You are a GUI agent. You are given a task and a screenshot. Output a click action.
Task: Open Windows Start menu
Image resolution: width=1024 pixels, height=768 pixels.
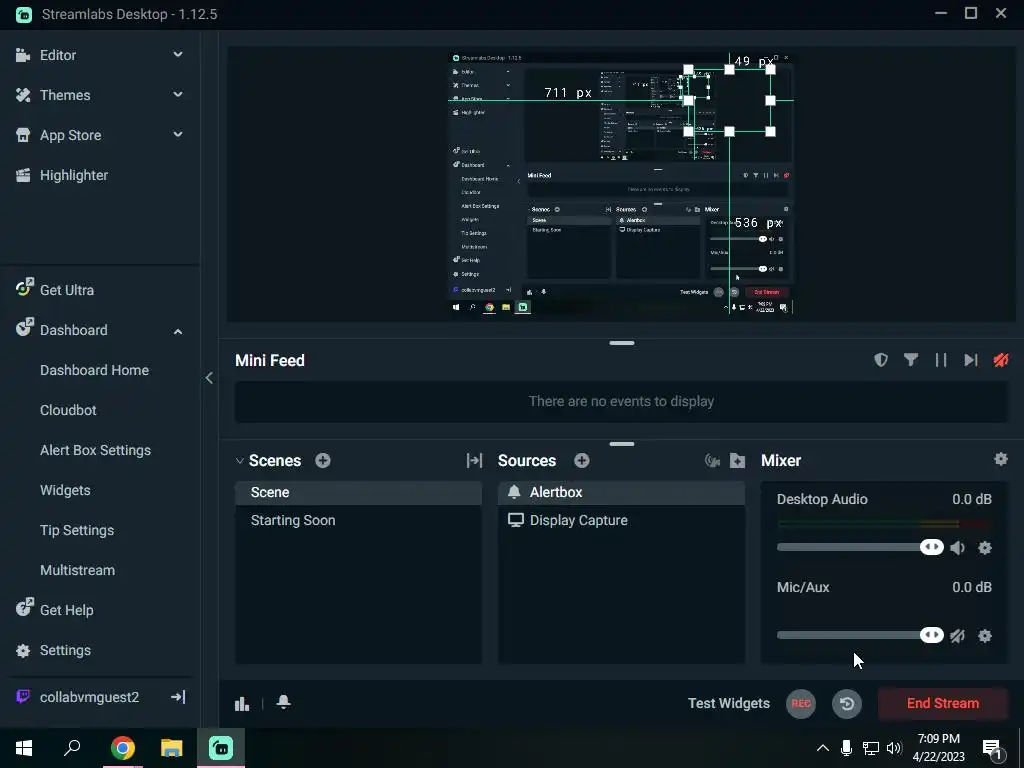click(24, 748)
